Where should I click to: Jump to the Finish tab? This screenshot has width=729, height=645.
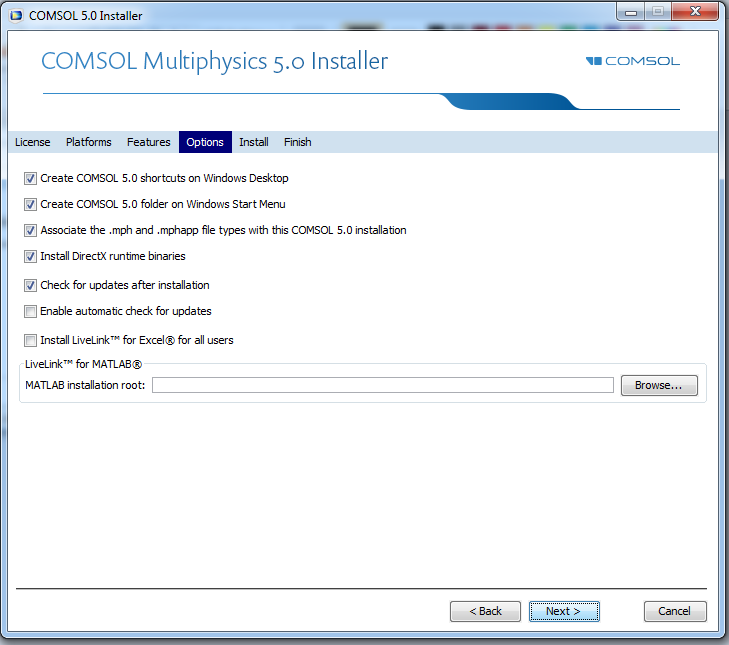point(298,142)
